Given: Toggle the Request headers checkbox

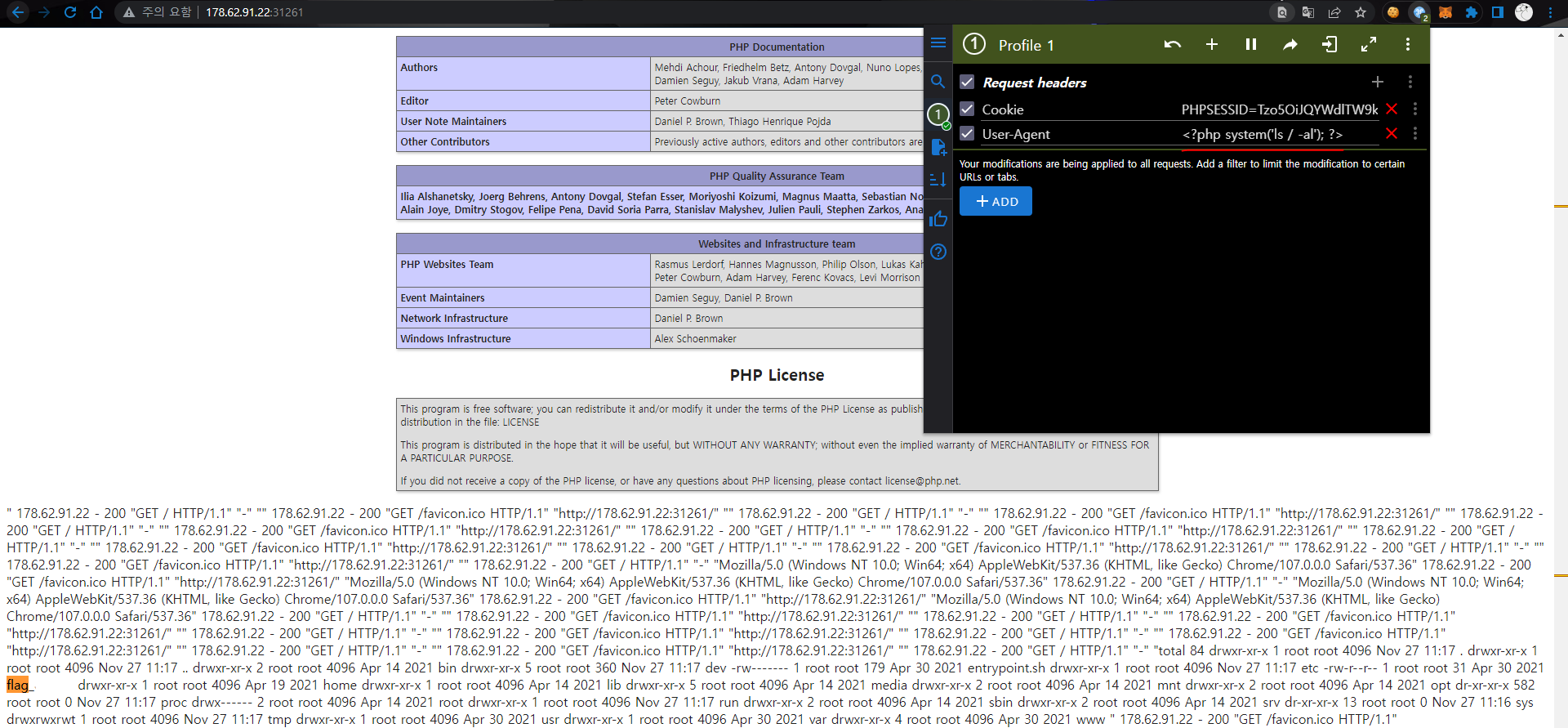Looking at the screenshot, I should [x=967, y=82].
